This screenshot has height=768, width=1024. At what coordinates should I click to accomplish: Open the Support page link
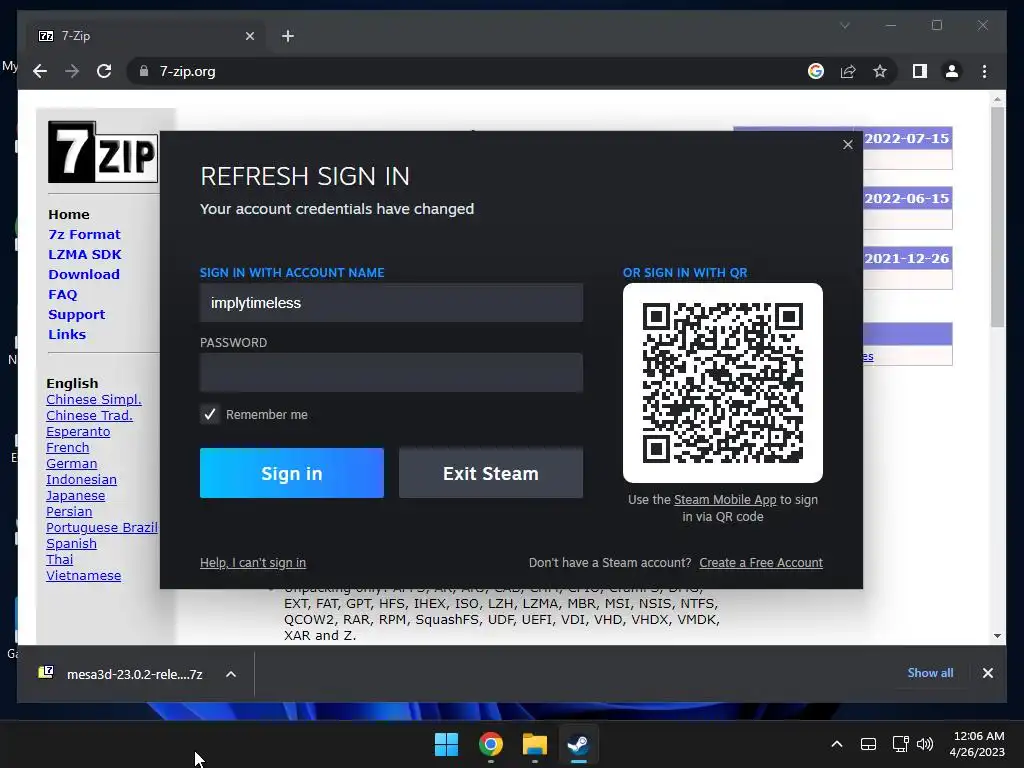(76, 314)
